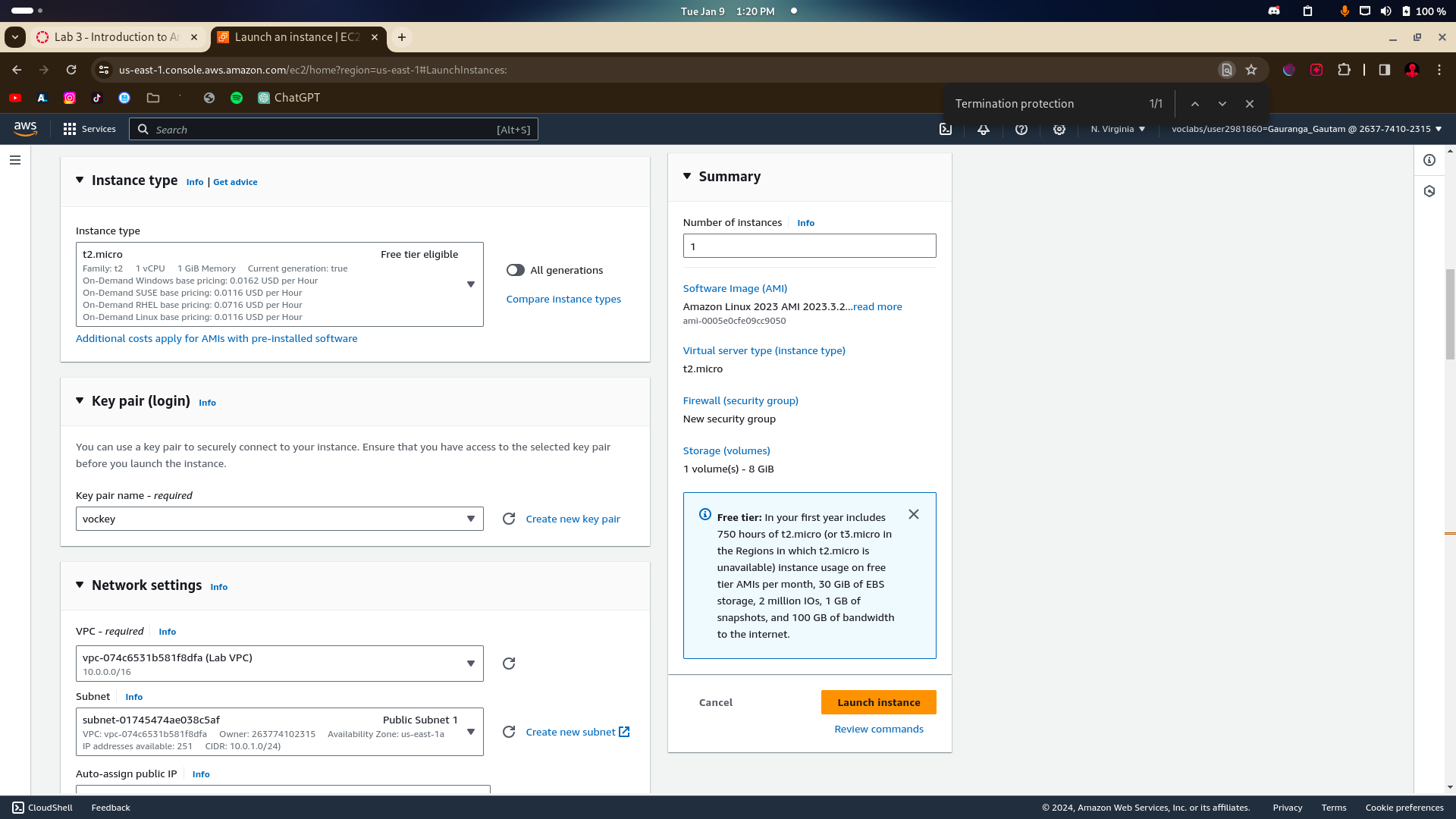Refresh the key pair list

point(509,519)
